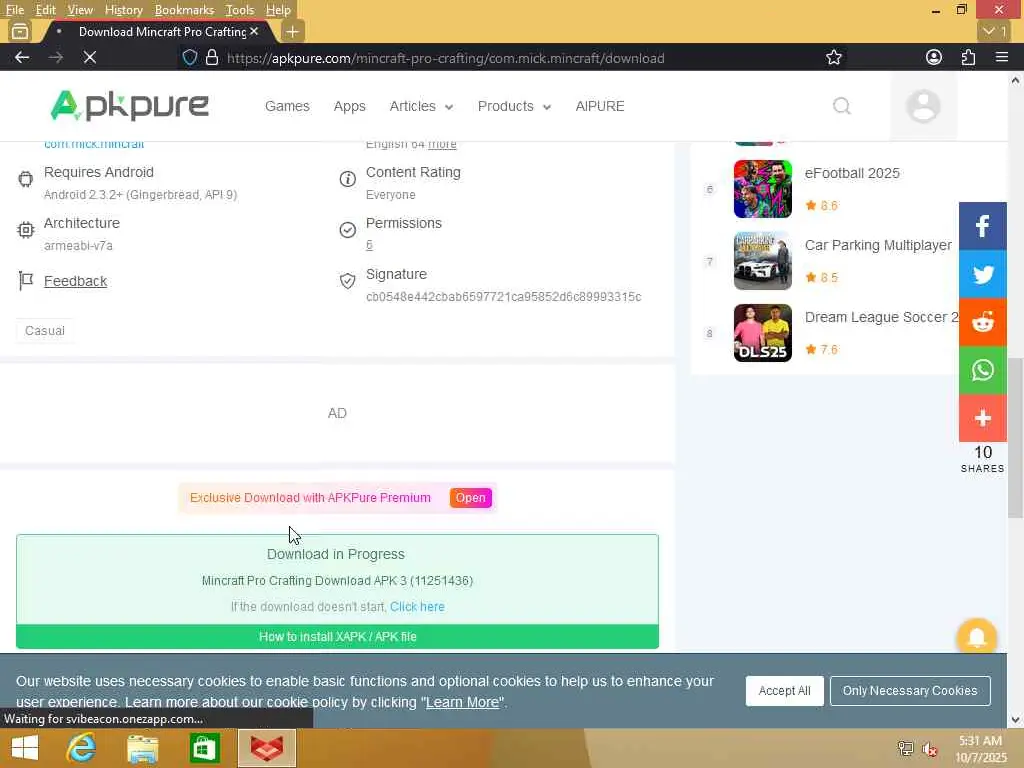Click the orange notification bell button
The width and height of the screenshot is (1024, 768).
click(976, 637)
